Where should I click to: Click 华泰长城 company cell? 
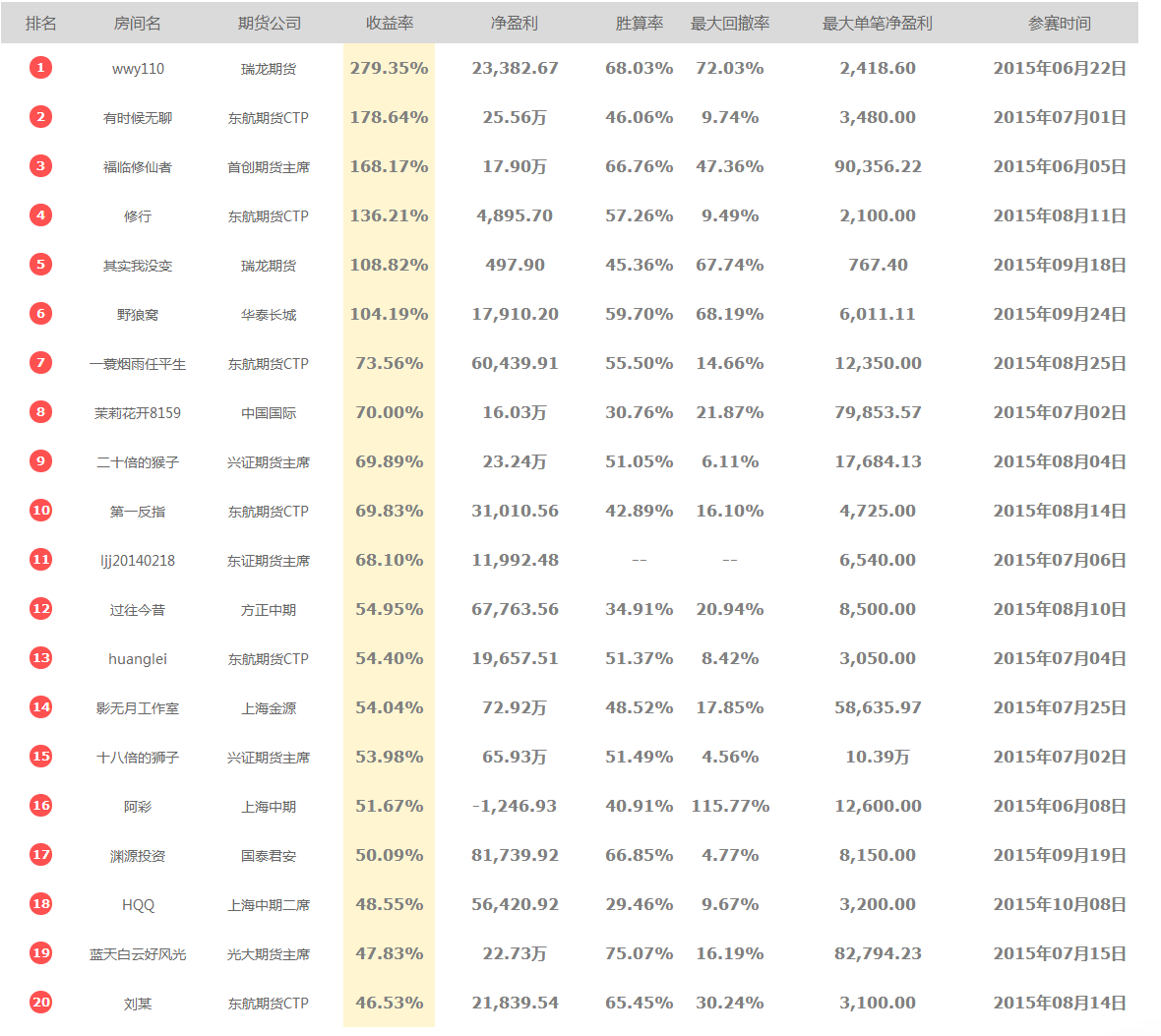269,315
